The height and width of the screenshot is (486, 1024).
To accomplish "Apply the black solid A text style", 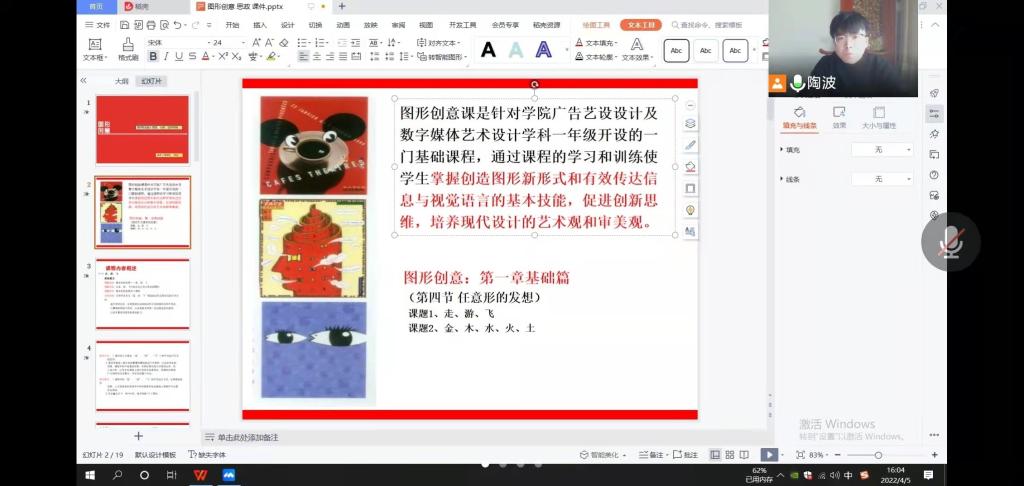I will point(488,50).
